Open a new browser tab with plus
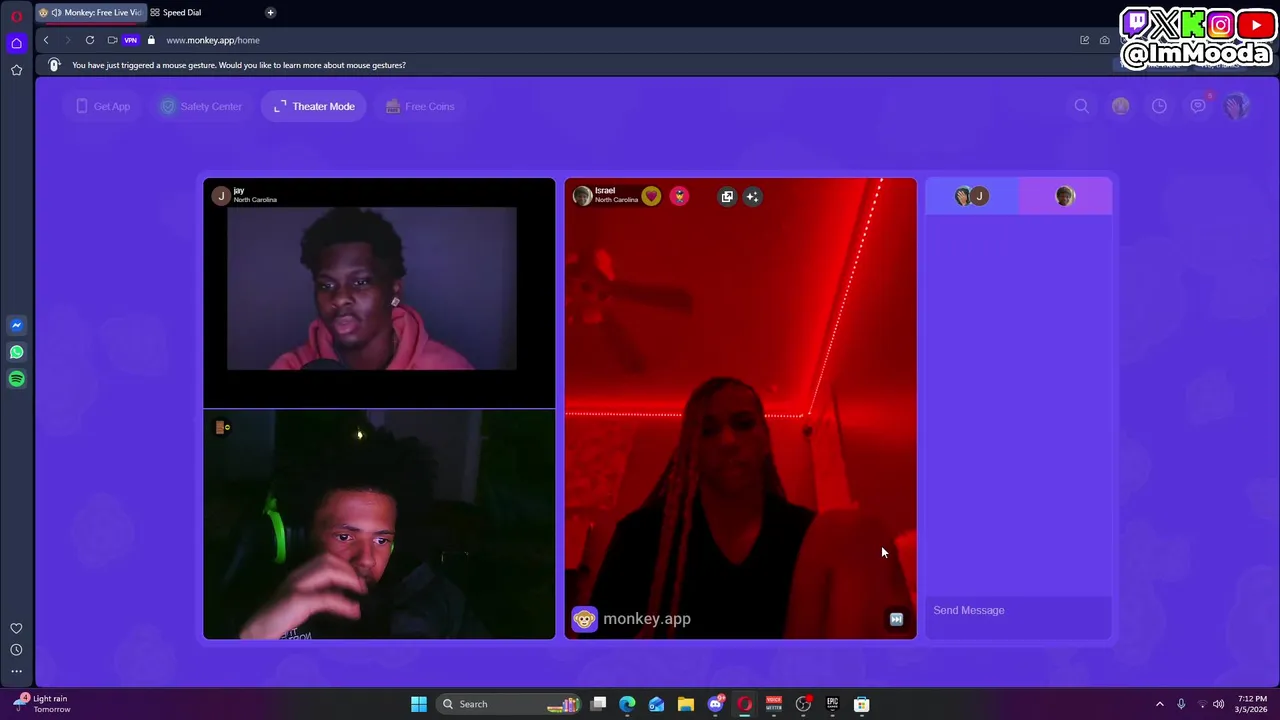Screen dimensions: 1280x720 tap(270, 12)
